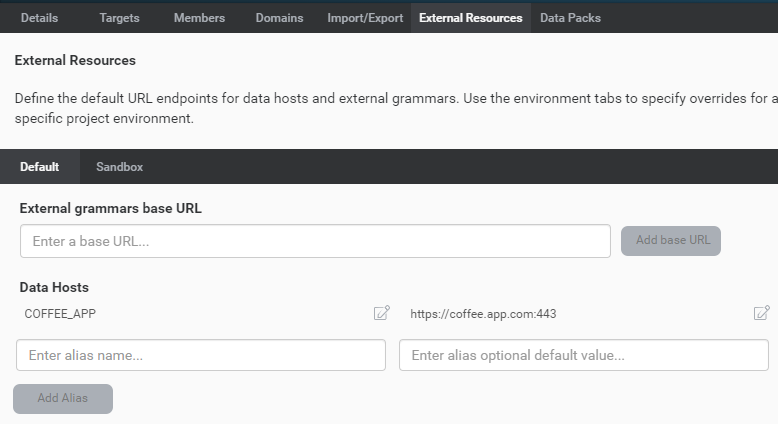Click the External grammars base URL label
The height and width of the screenshot is (424, 778).
111,208
